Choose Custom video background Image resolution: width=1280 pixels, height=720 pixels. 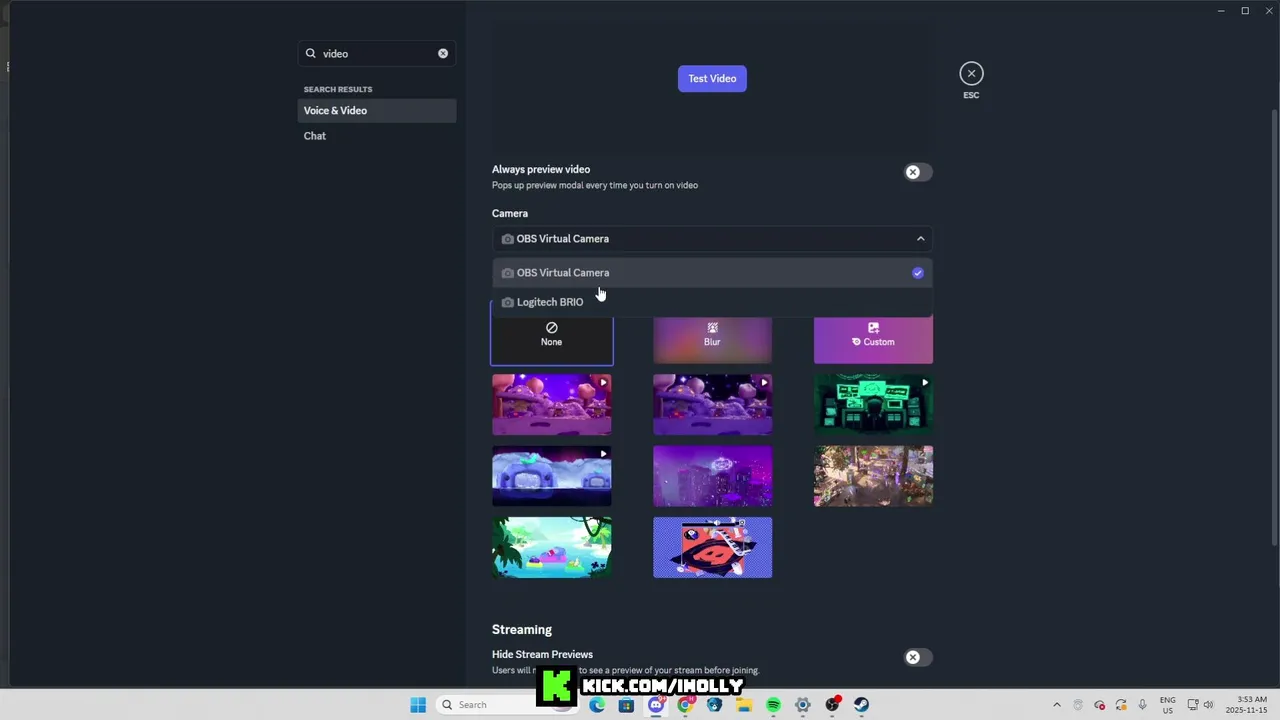tap(873, 340)
